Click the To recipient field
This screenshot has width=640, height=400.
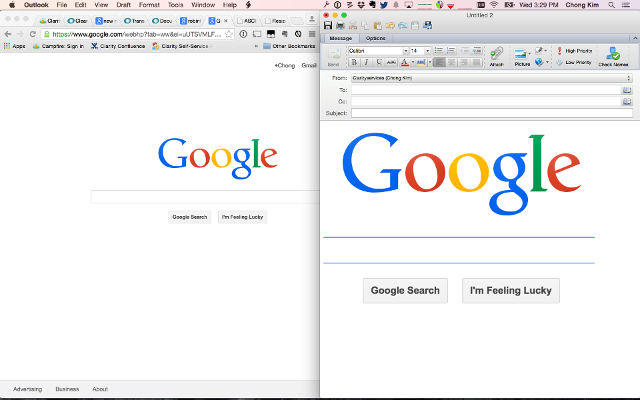(x=486, y=90)
